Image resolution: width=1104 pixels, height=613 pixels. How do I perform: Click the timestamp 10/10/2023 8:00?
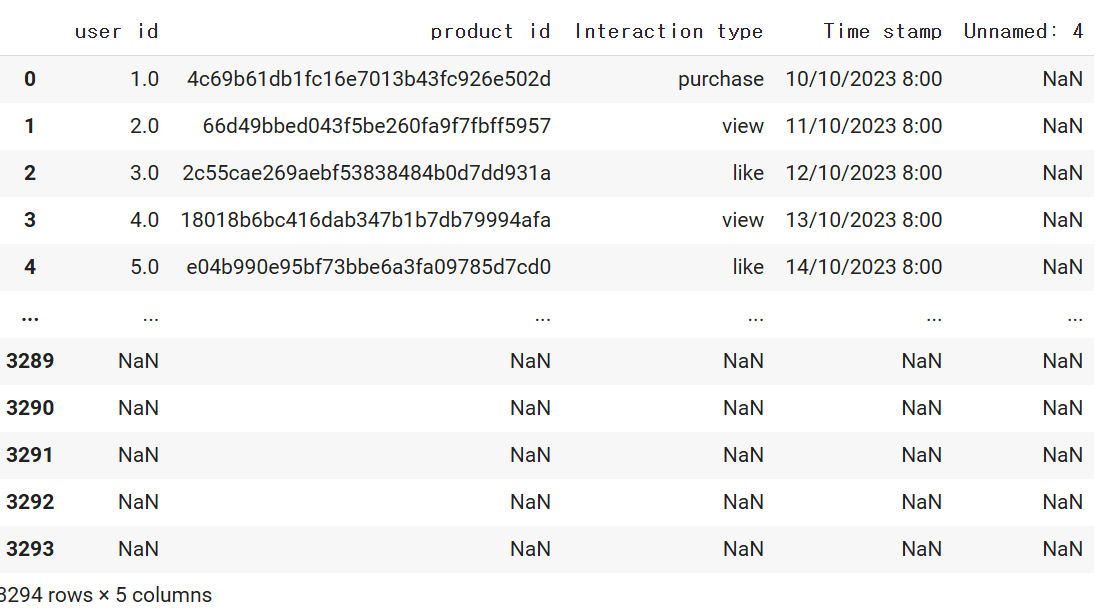pyautogui.click(x=863, y=79)
